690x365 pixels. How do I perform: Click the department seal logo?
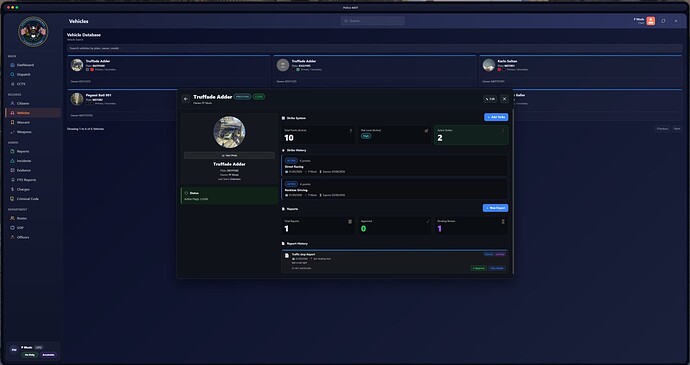click(33, 32)
